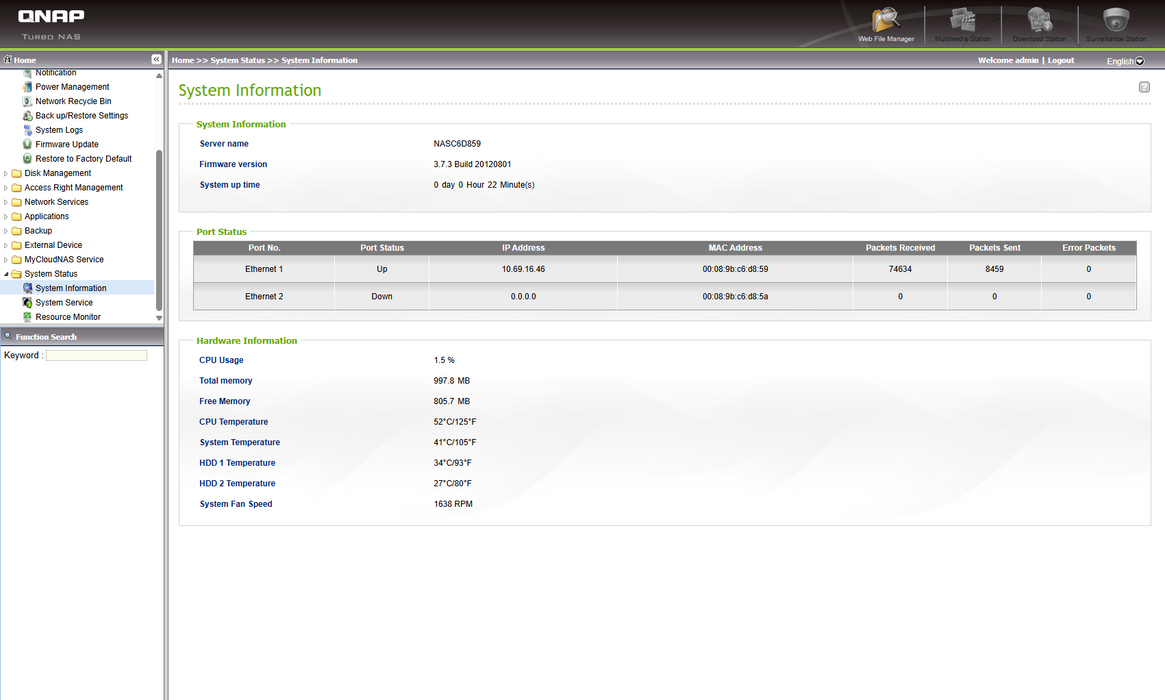
Task: Expand the Applications tree node
Action: pos(6,216)
